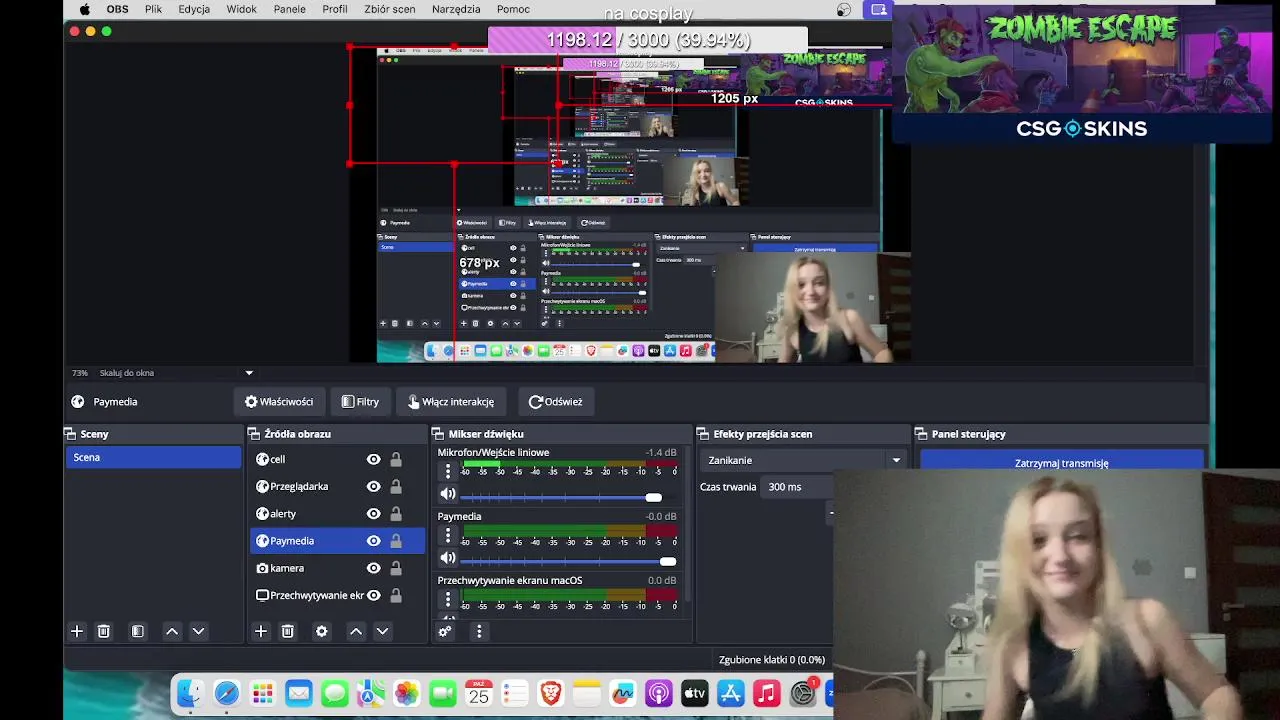
Task: Mute the Mikrofon/Wejście liniowe speaker icon
Action: point(448,494)
